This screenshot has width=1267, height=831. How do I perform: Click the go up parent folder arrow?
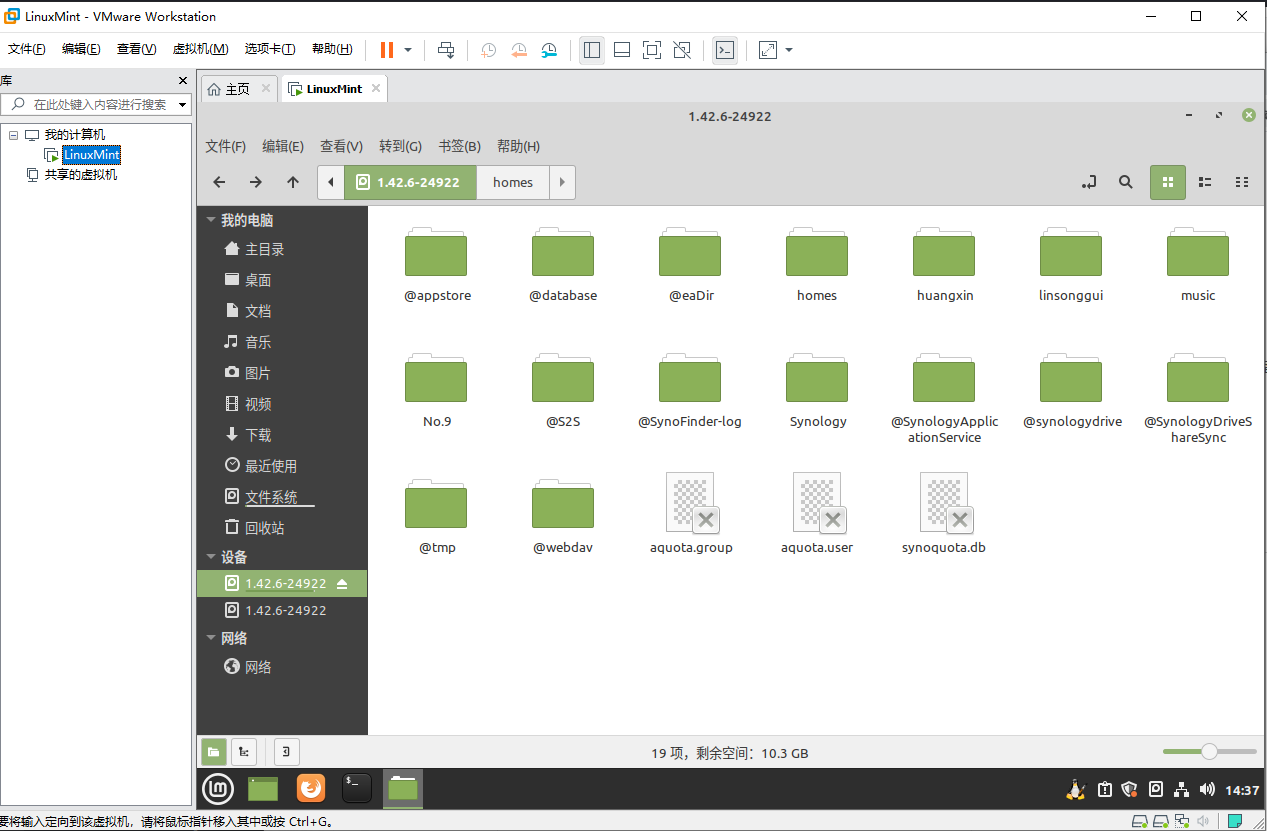click(x=292, y=182)
